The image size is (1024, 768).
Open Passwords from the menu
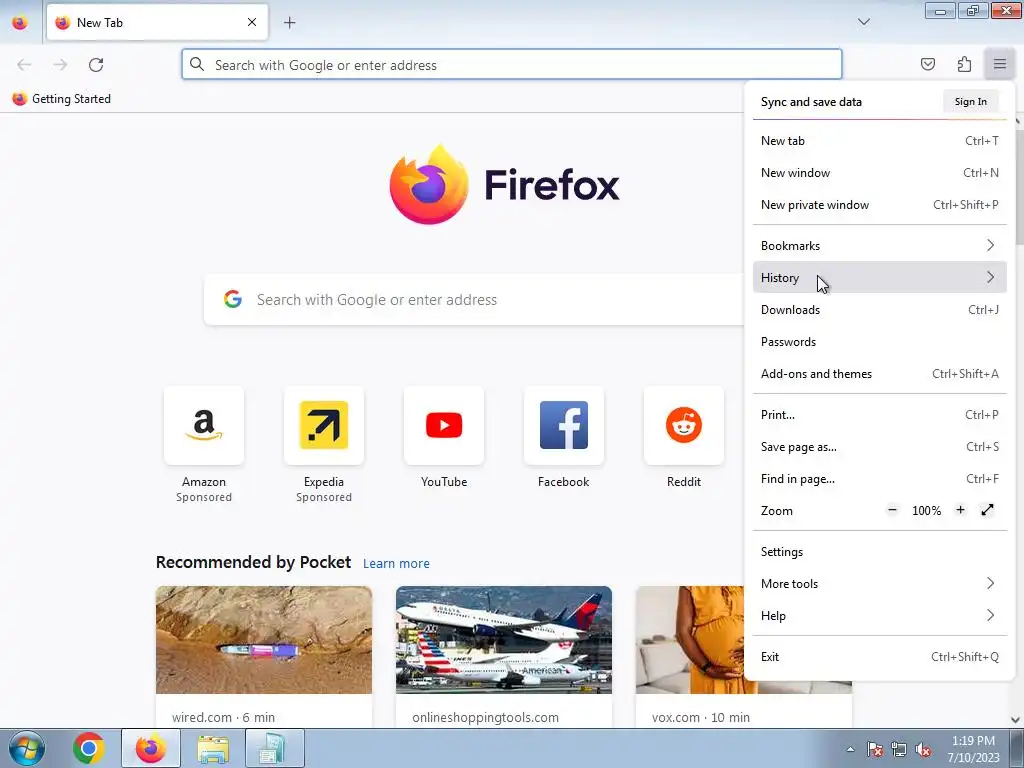pos(880,342)
